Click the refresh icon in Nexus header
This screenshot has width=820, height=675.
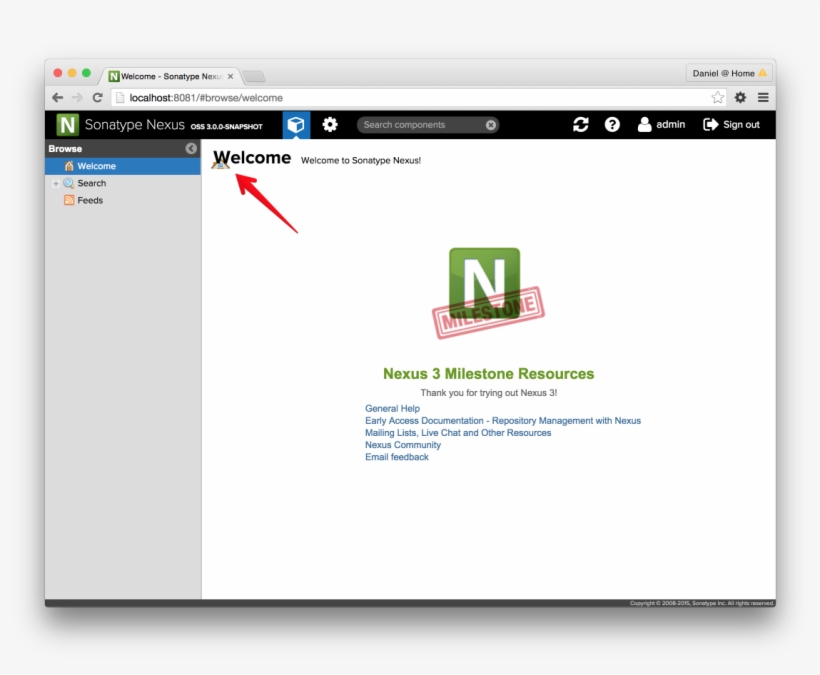pos(581,125)
